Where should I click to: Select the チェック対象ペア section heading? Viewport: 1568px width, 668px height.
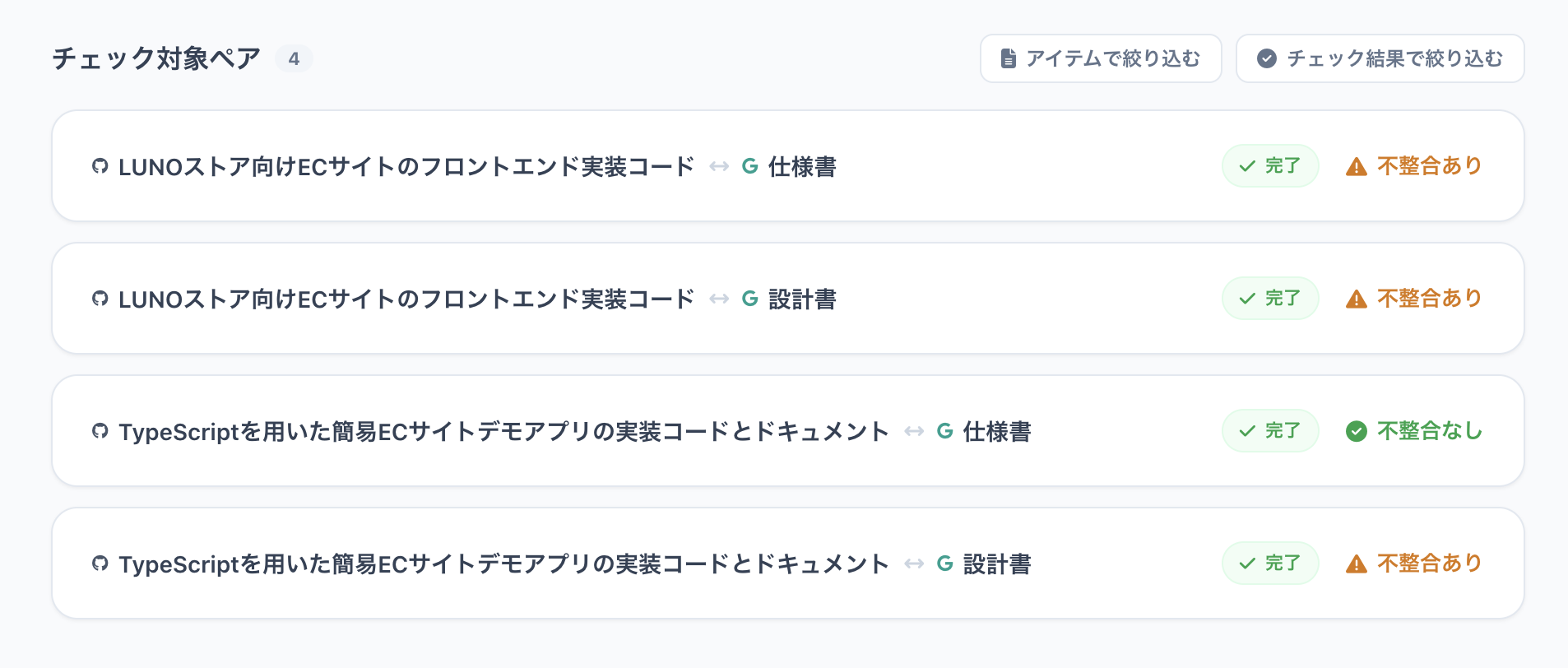click(x=155, y=58)
